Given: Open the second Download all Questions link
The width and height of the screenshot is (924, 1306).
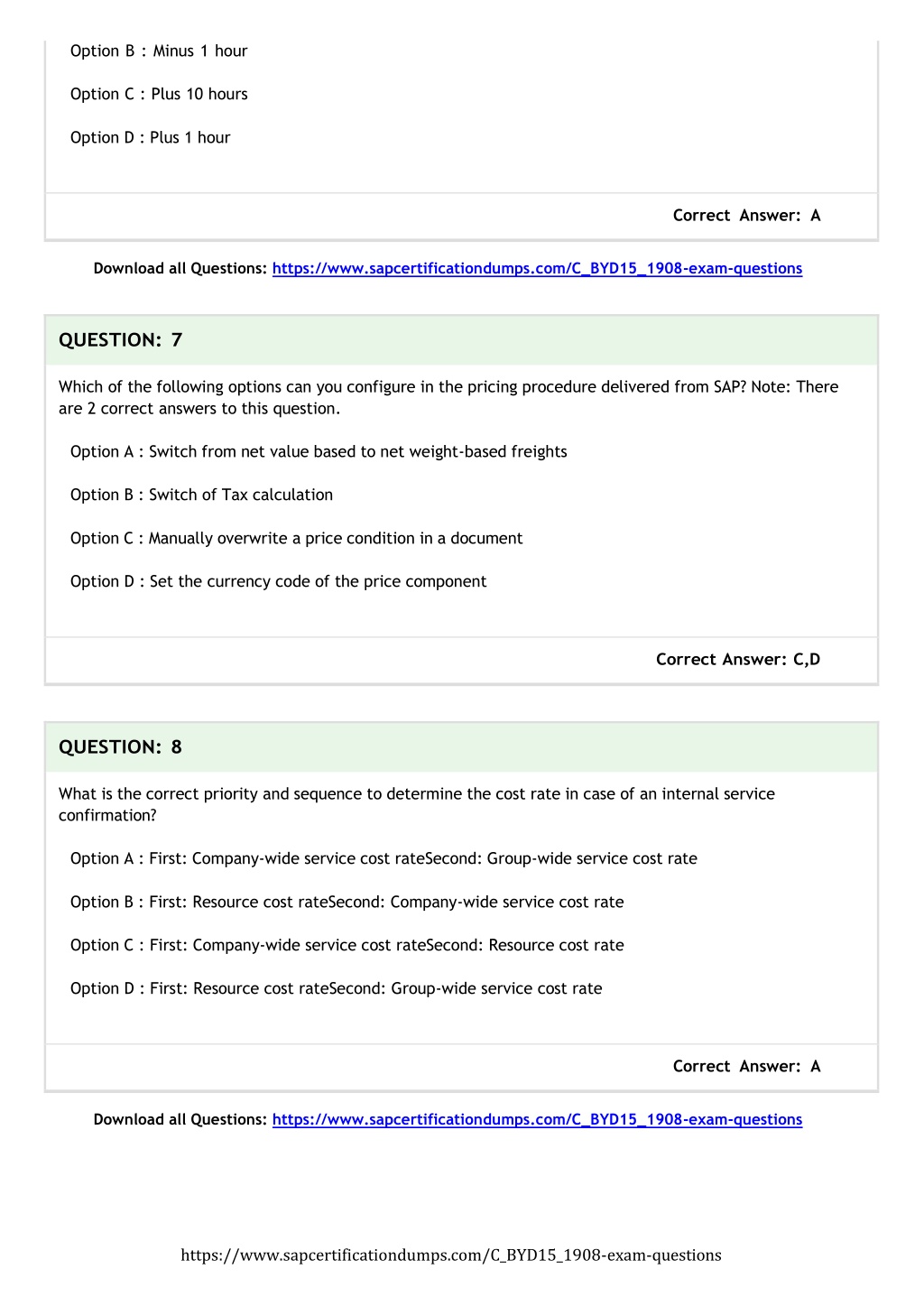Looking at the screenshot, I should coord(537,1119).
